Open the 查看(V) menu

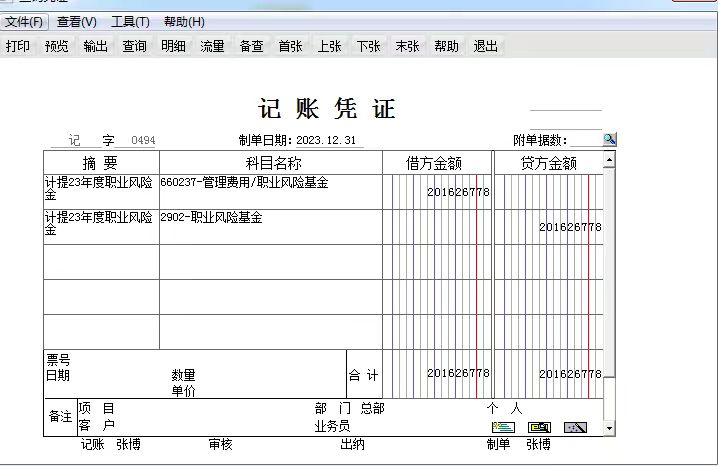[x=77, y=22]
